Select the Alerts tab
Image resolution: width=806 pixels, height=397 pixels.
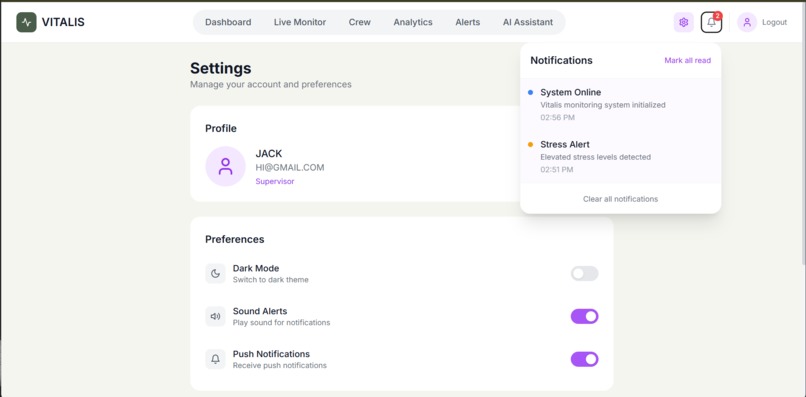(468, 23)
